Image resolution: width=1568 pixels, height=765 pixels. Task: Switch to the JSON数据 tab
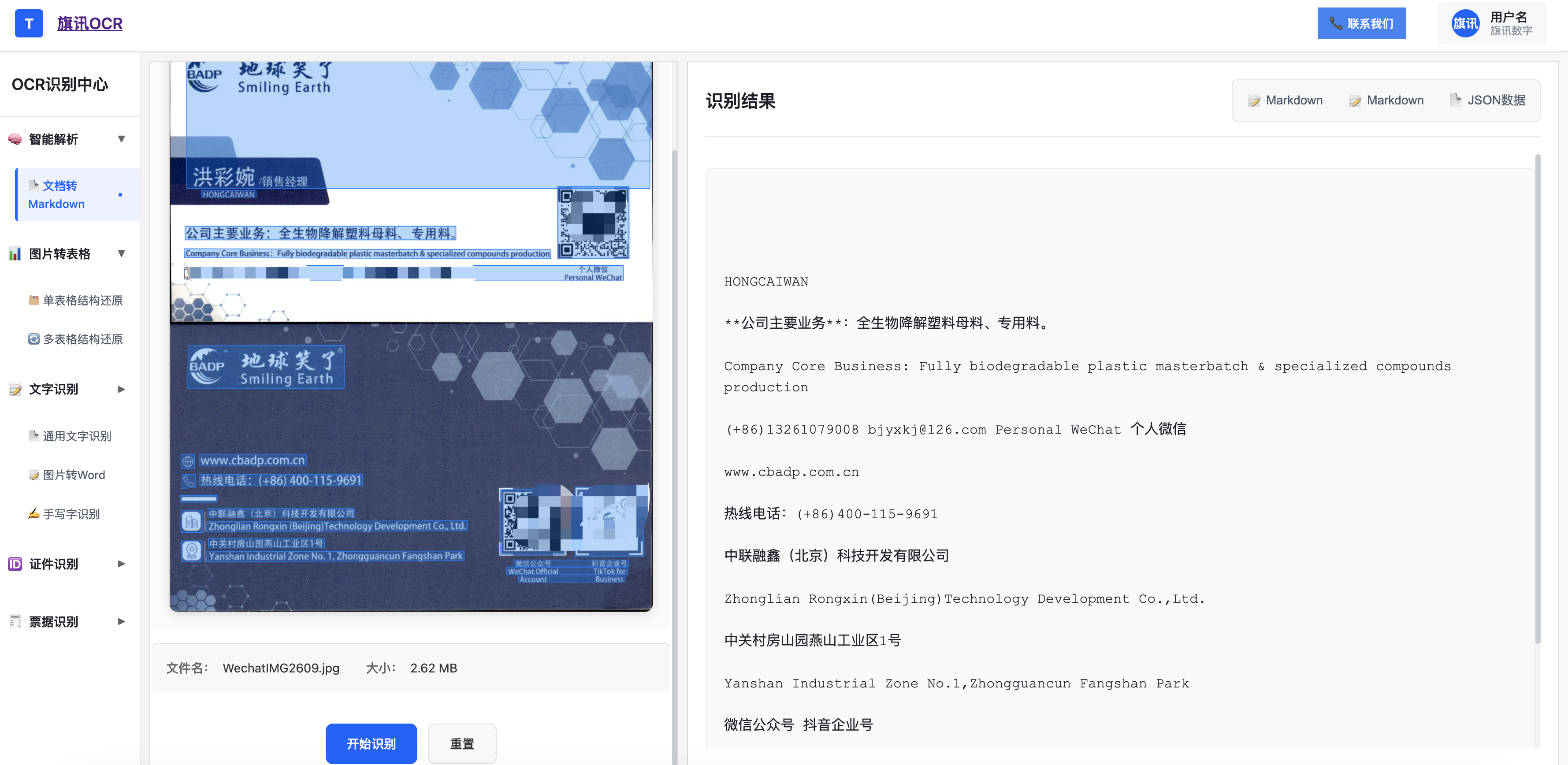(x=1488, y=100)
